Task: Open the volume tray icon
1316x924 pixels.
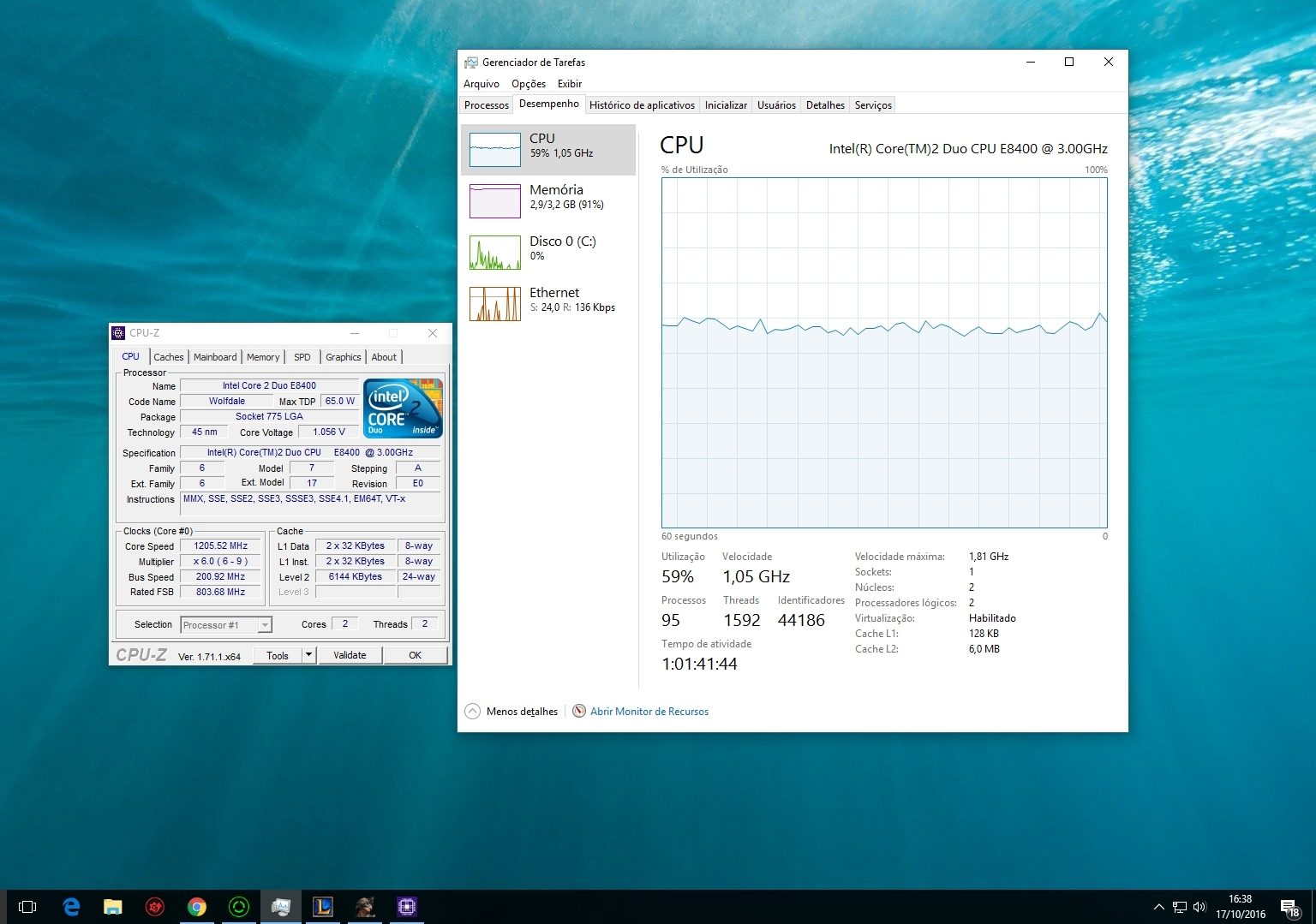Action: click(x=1199, y=907)
